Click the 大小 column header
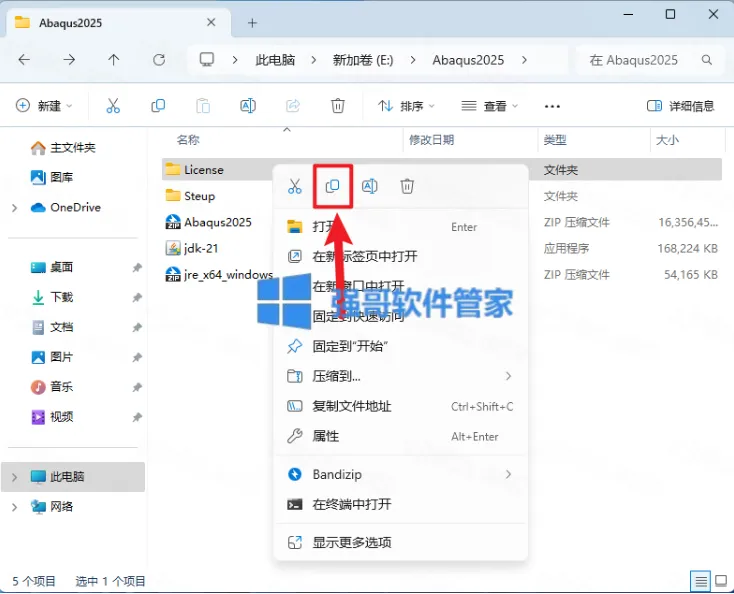Screen dimensions: 734x594 coord(668,140)
